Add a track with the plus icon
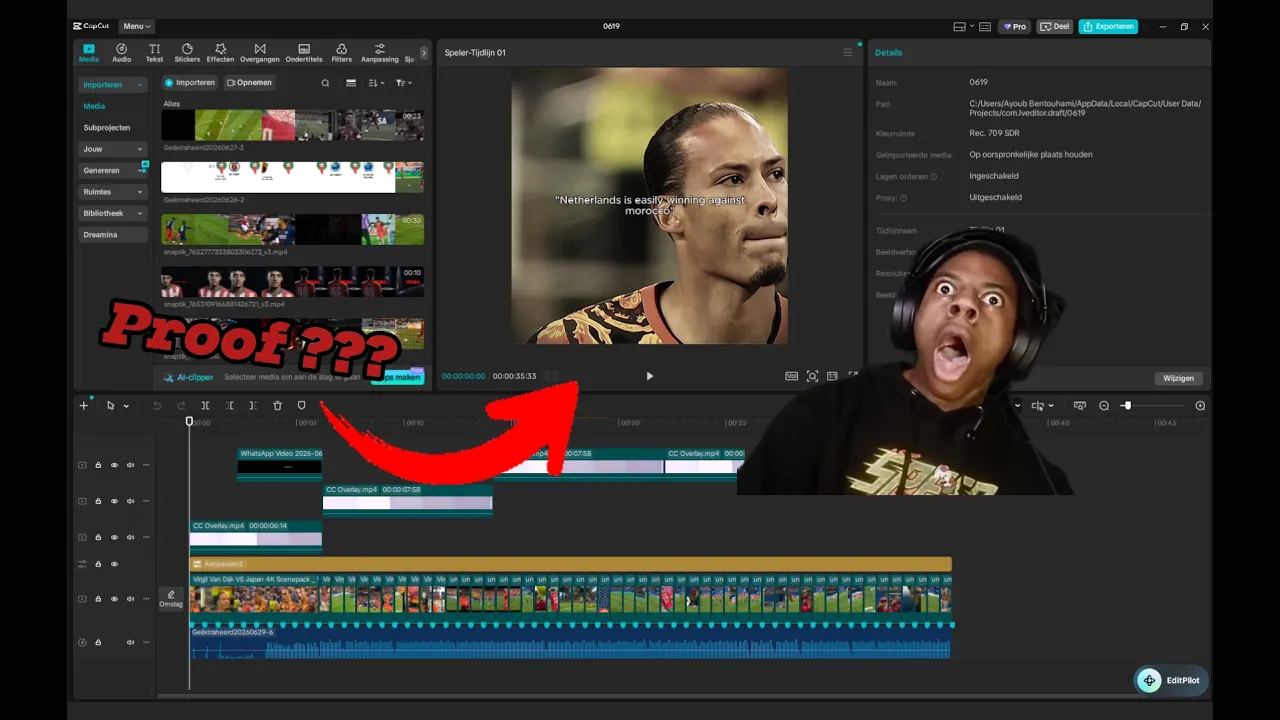Image resolution: width=1280 pixels, height=720 pixels. 84,406
